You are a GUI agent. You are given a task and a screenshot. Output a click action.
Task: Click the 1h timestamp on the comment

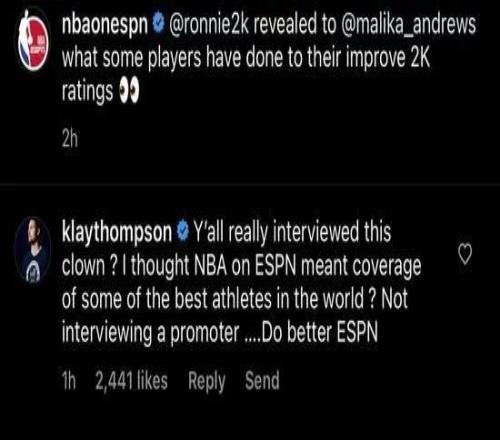pyautogui.click(x=69, y=381)
